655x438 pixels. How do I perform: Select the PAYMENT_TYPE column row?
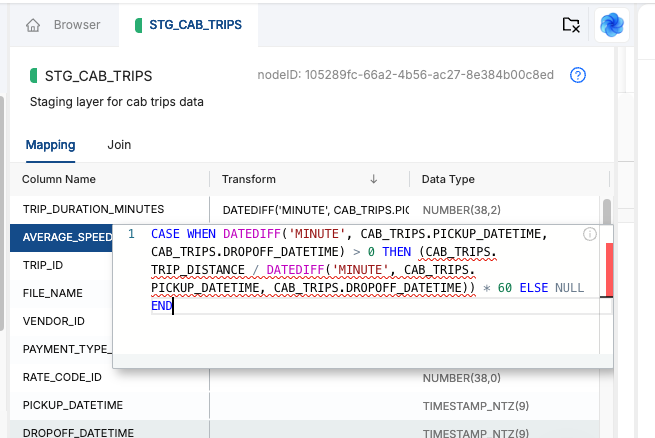pos(61,349)
